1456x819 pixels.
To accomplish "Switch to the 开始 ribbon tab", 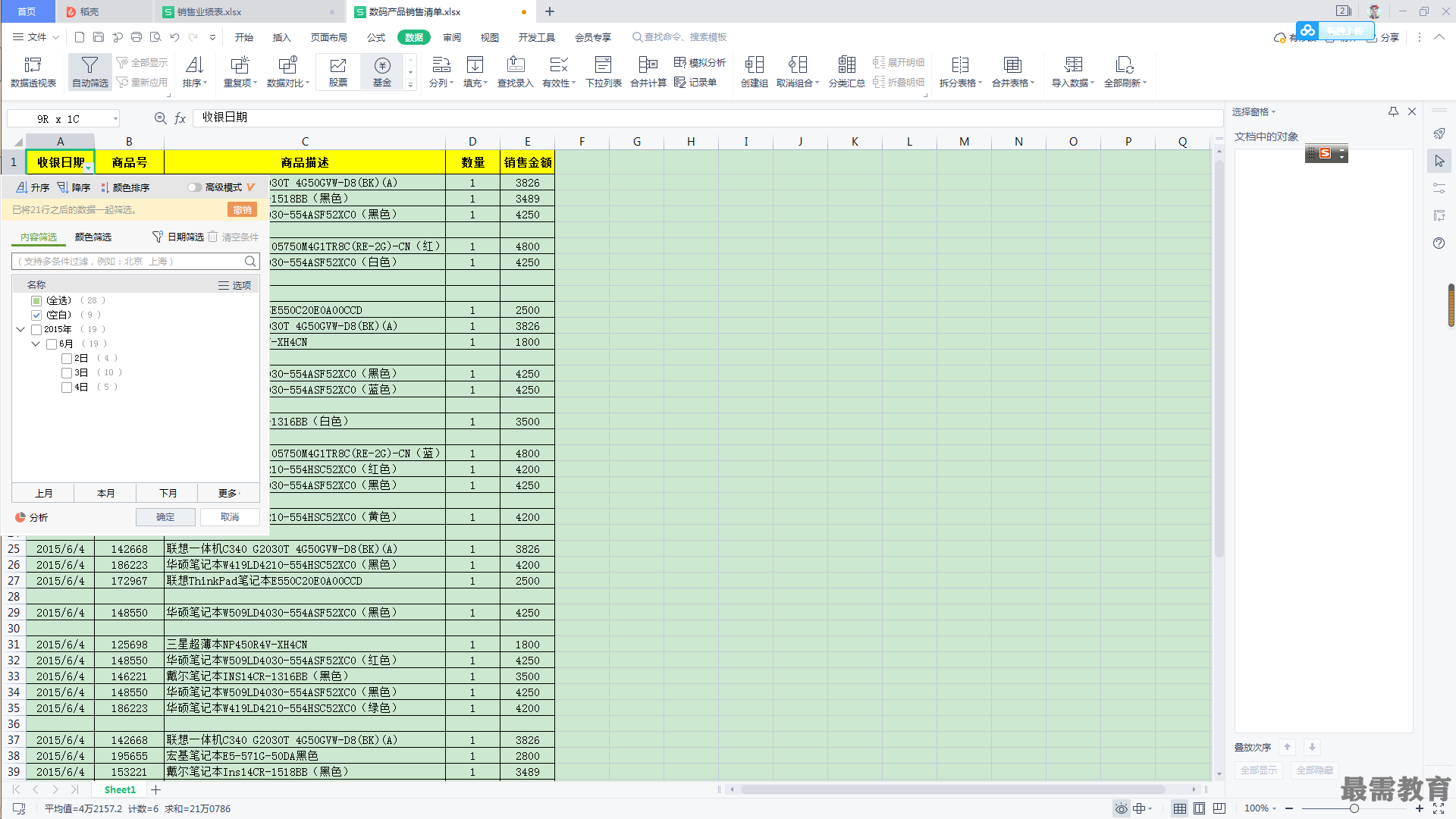I will 244,37.
